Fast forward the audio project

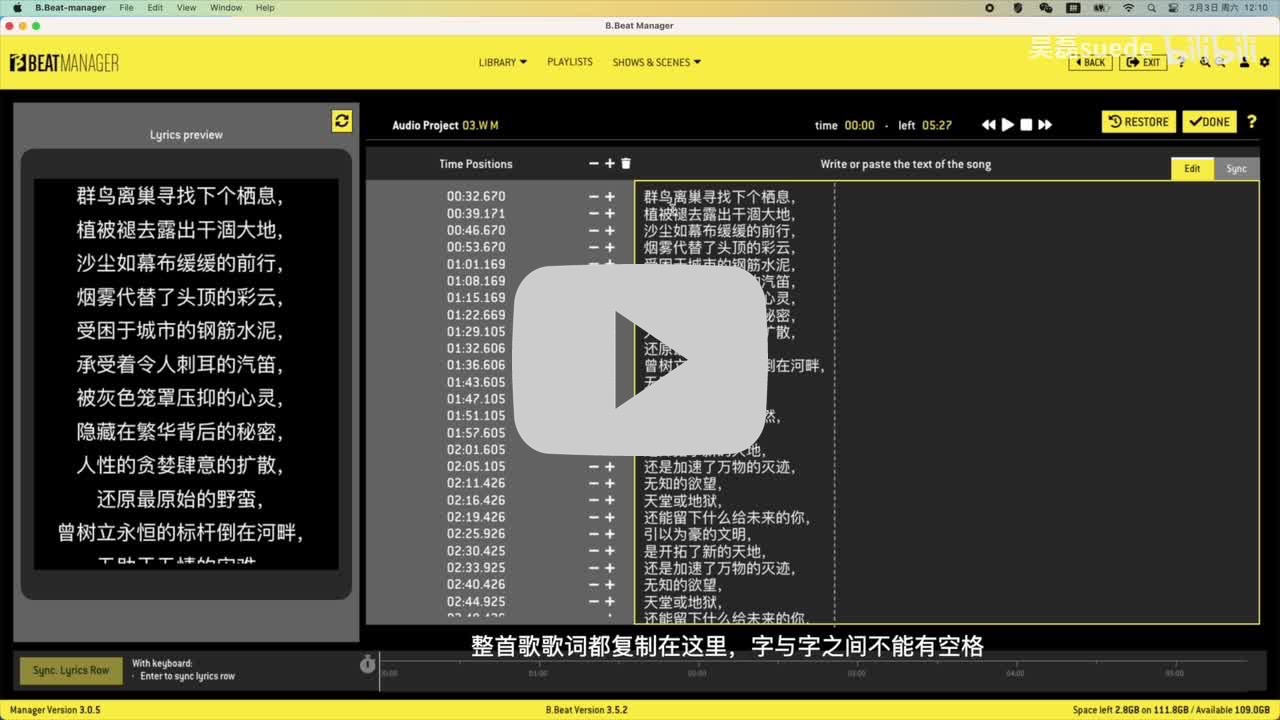1045,125
